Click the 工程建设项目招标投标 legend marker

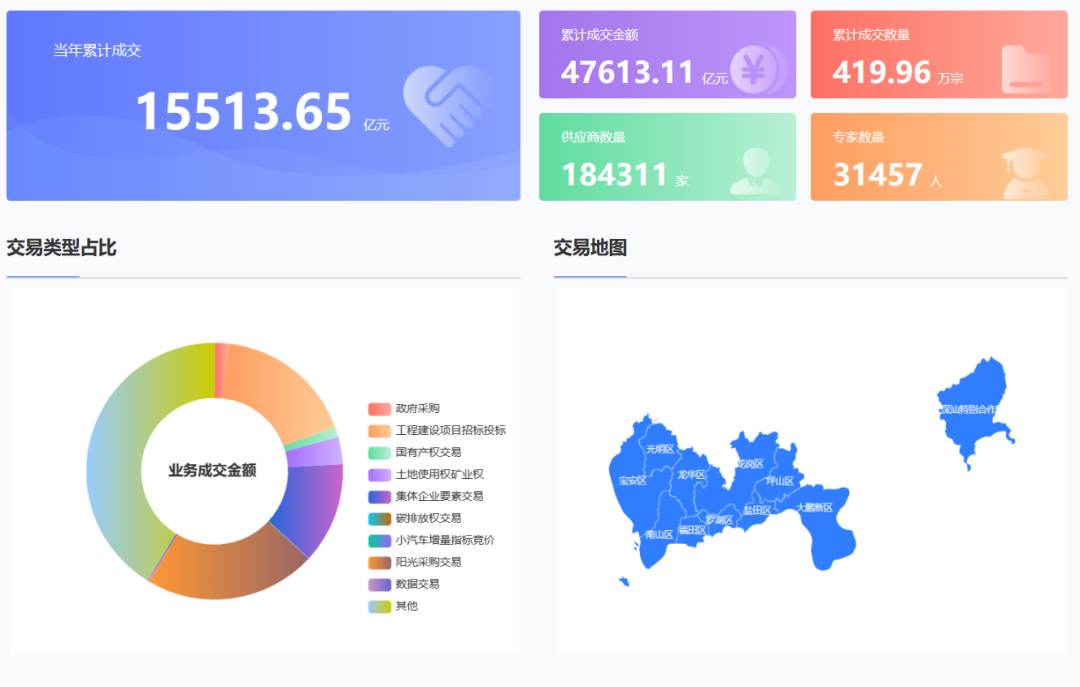(378, 430)
